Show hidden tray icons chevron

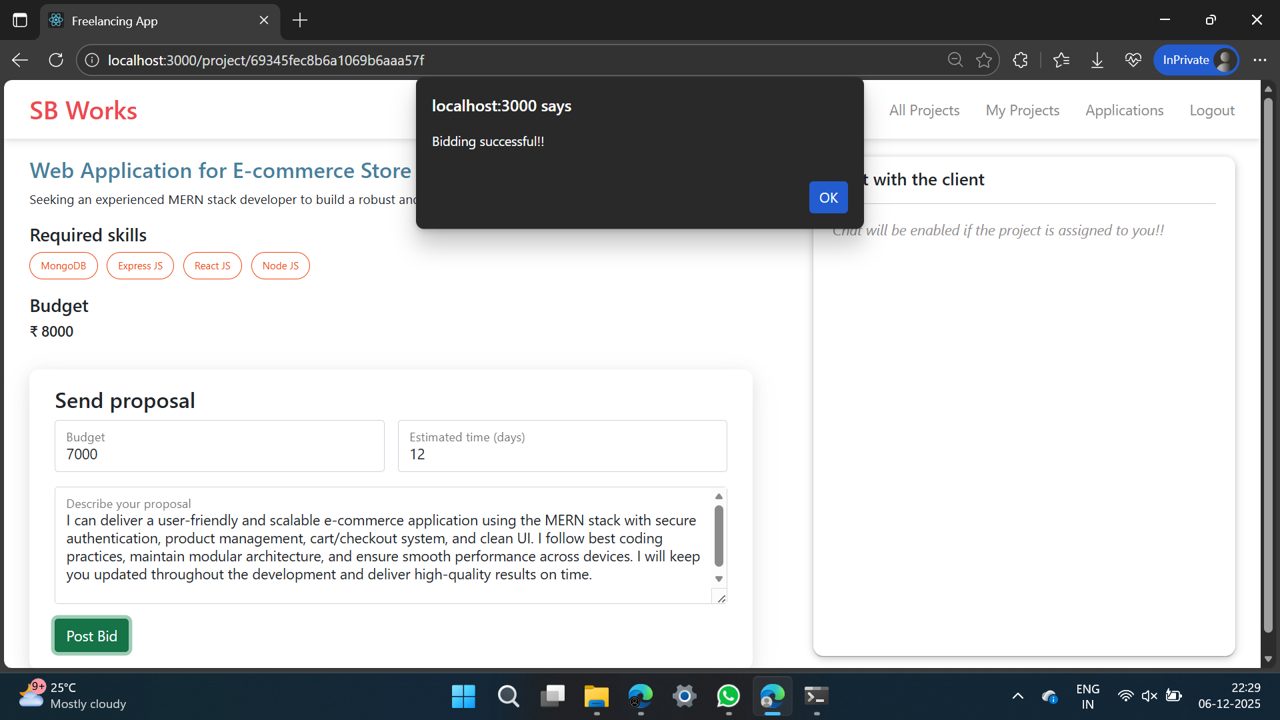click(x=1018, y=696)
